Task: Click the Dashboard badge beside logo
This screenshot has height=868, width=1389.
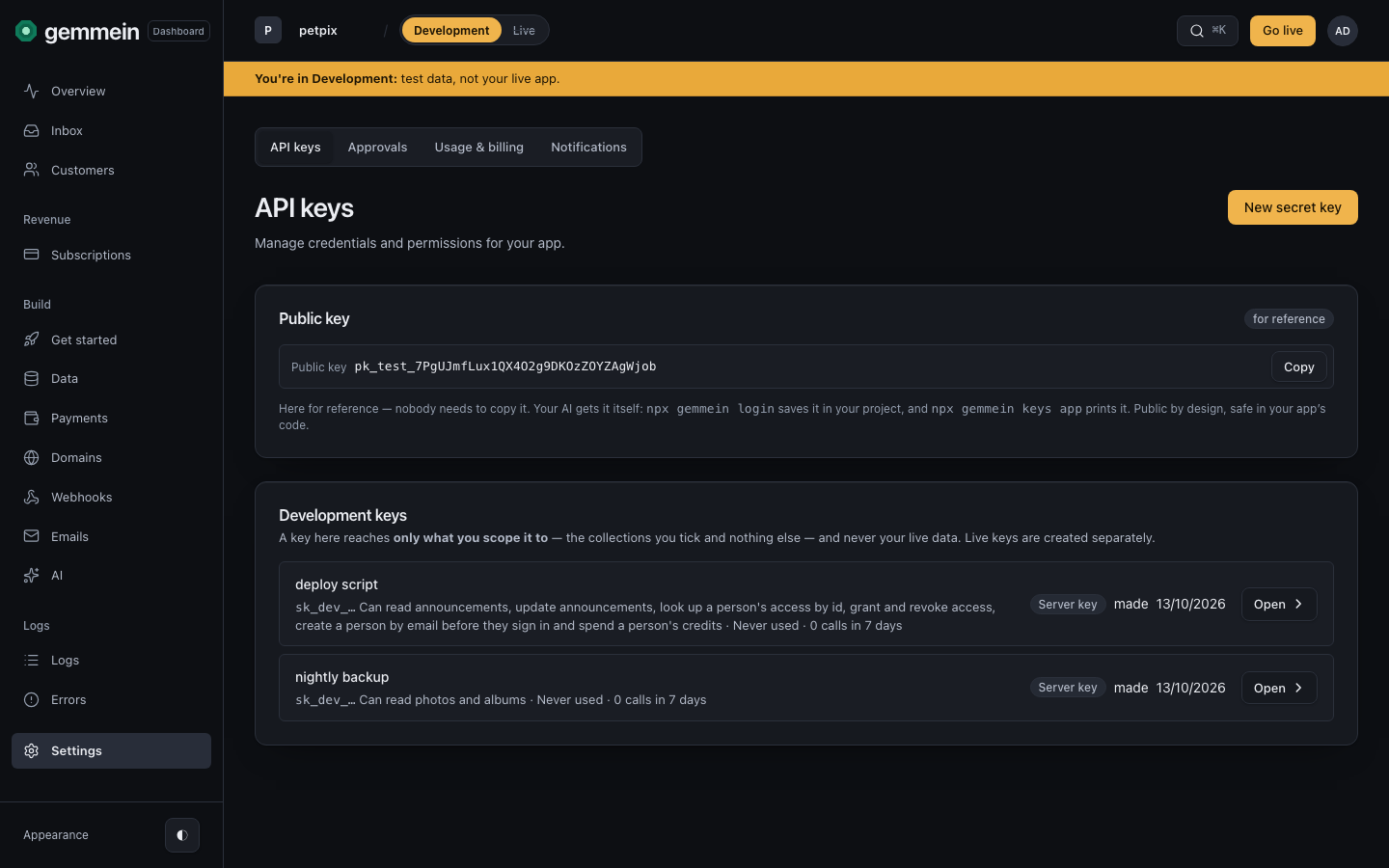Action: [x=178, y=31]
